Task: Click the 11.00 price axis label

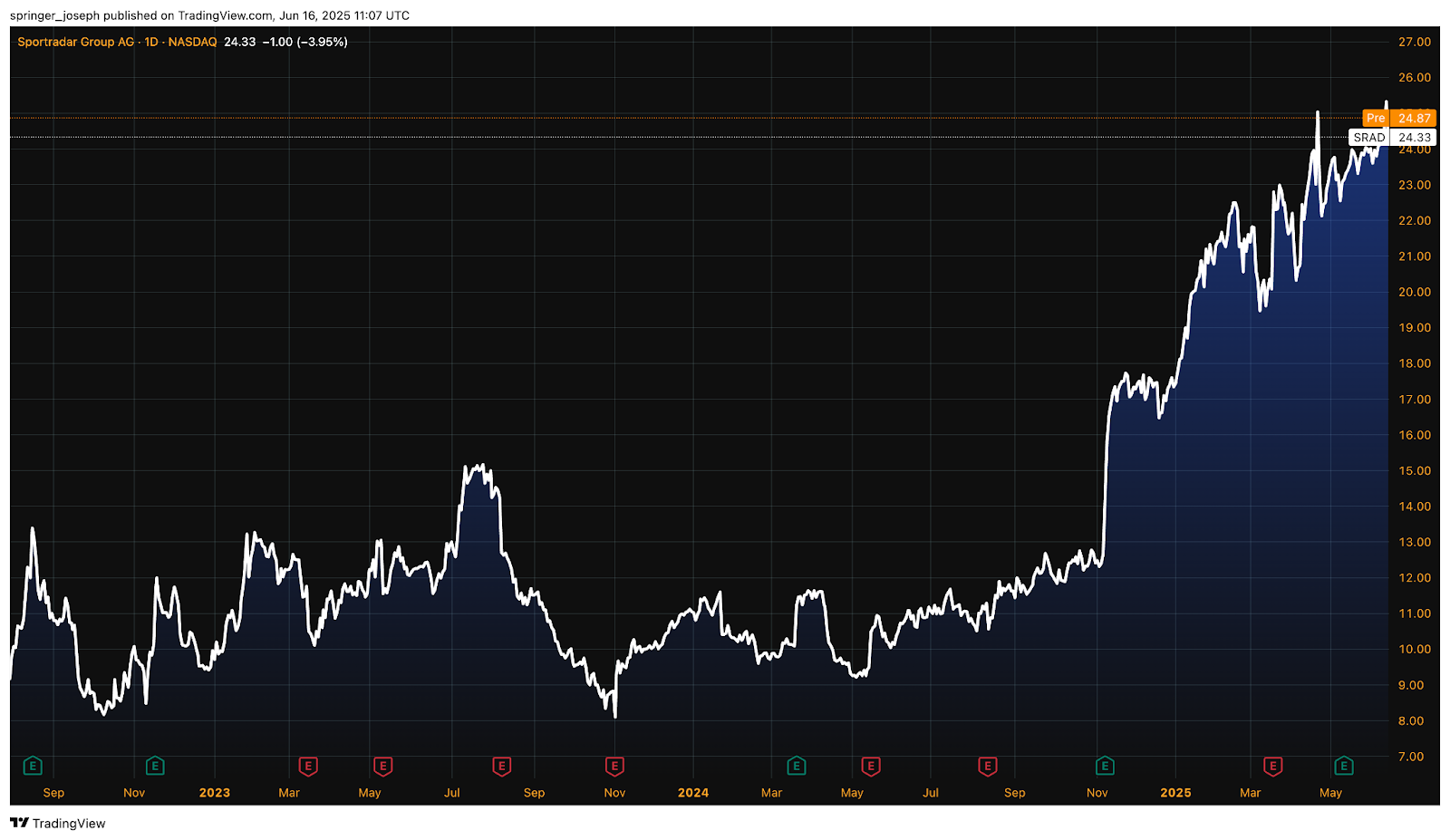Action: 1415,613
